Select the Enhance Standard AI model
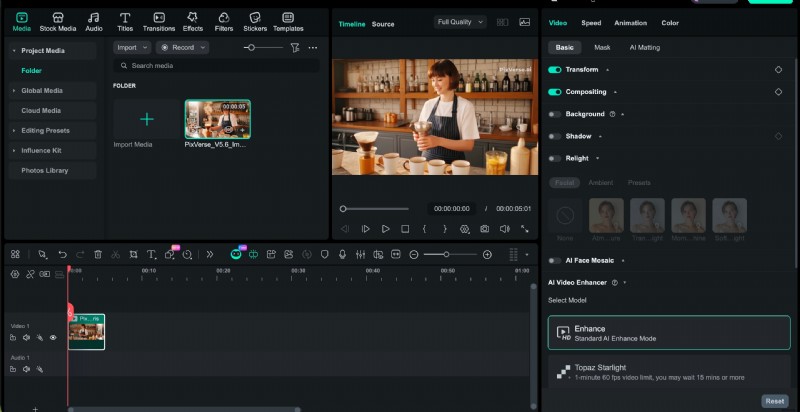 point(669,332)
